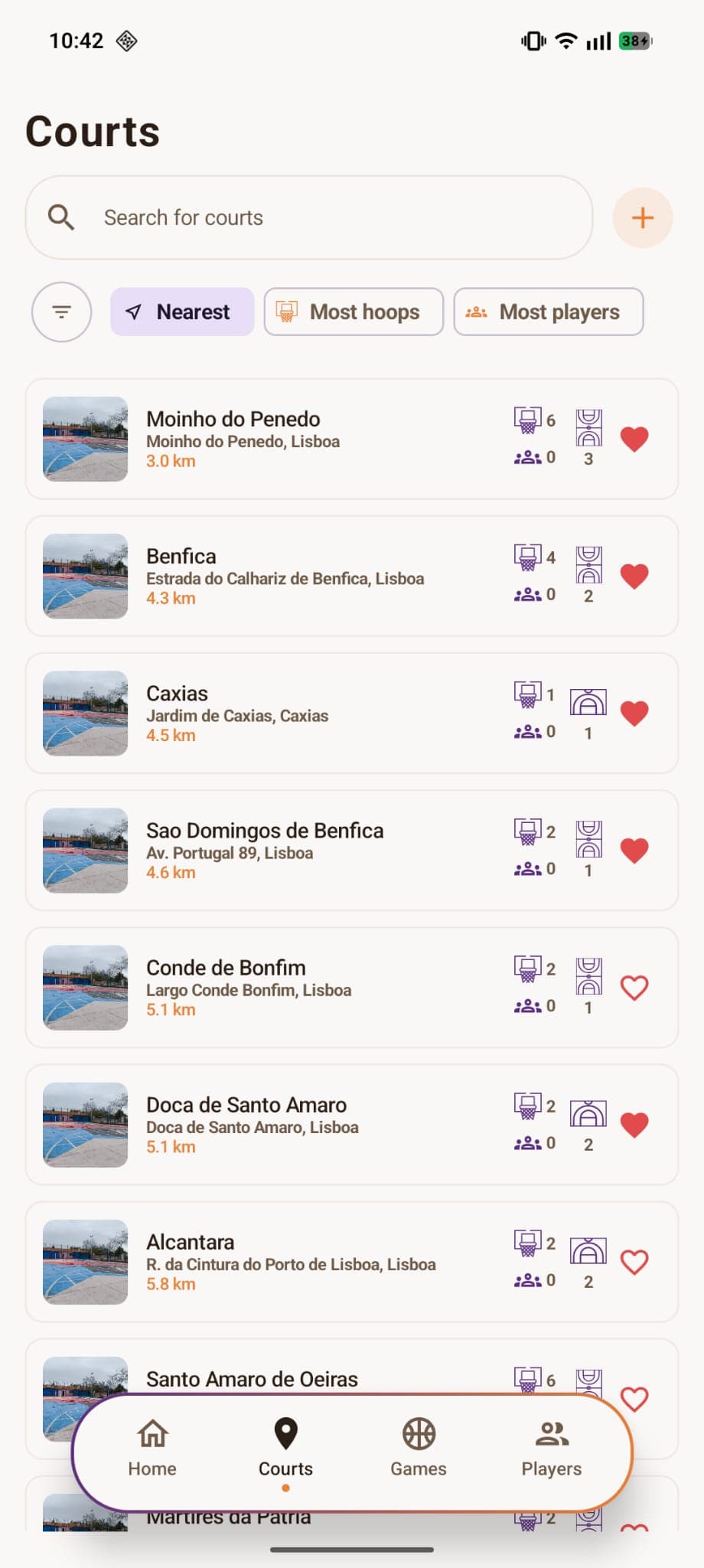Favorite the Conde de Bonfim court
This screenshot has height=1568, width=704.
[634, 988]
